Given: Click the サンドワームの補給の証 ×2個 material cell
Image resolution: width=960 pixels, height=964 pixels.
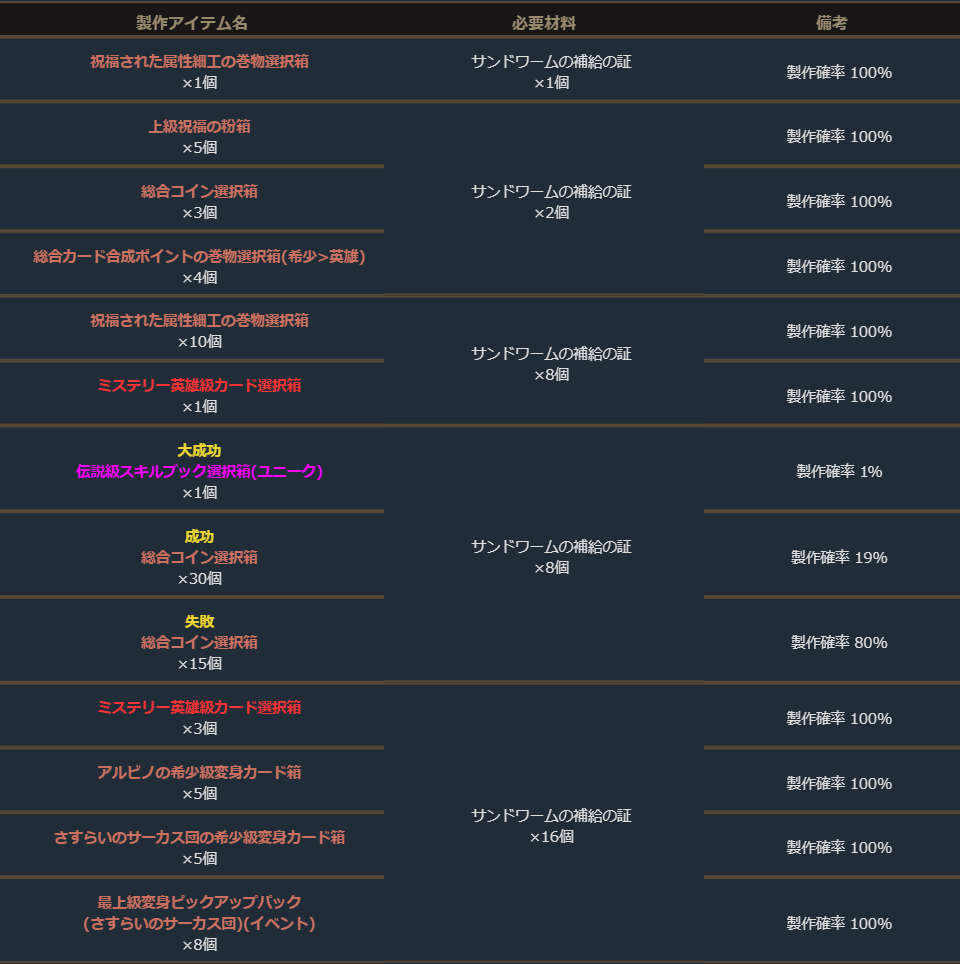Looking at the screenshot, I should pyautogui.click(x=551, y=201).
